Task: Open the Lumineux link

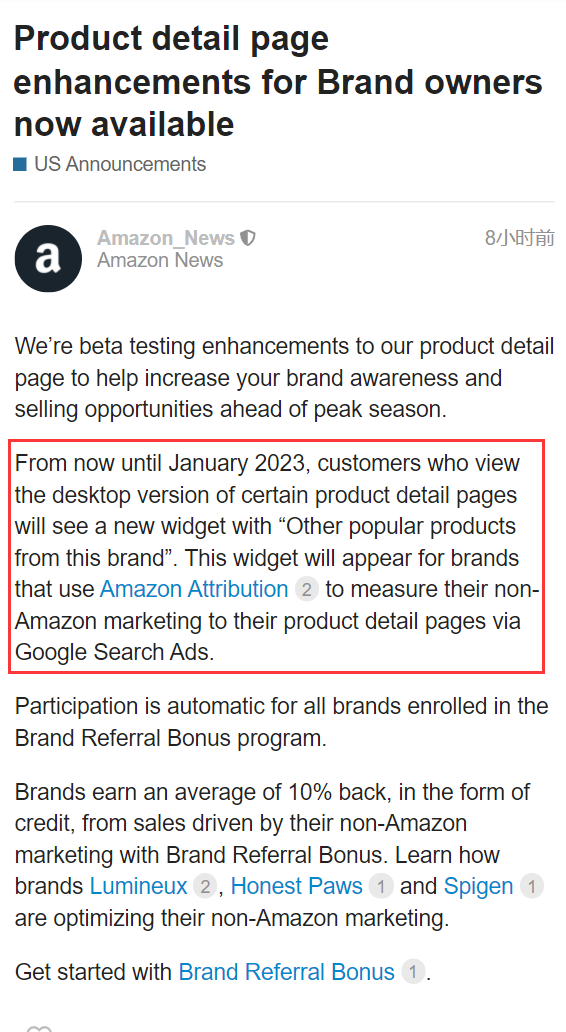Action: [x=139, y=887]
